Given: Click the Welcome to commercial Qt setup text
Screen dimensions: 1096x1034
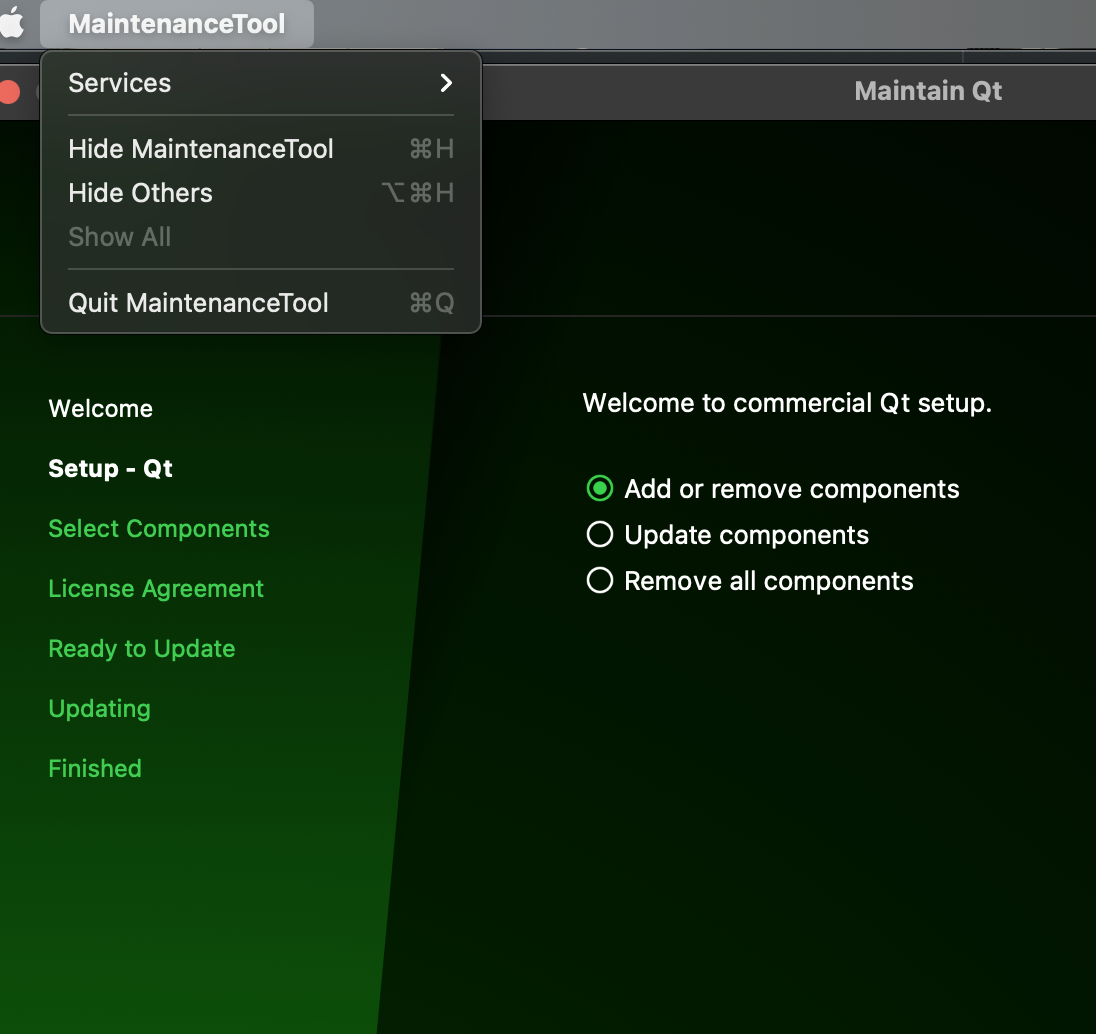Looking at the screenshot, I should click(x=787, y=403).
